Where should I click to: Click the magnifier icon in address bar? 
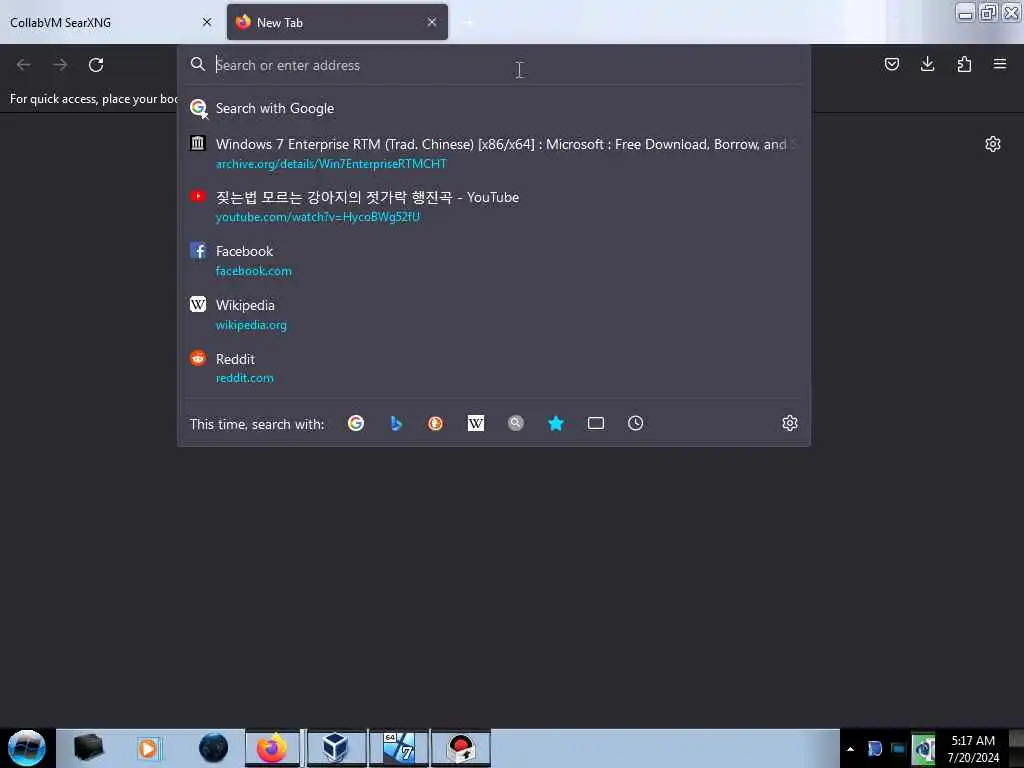pyautogui.click(x=198, y=64)
